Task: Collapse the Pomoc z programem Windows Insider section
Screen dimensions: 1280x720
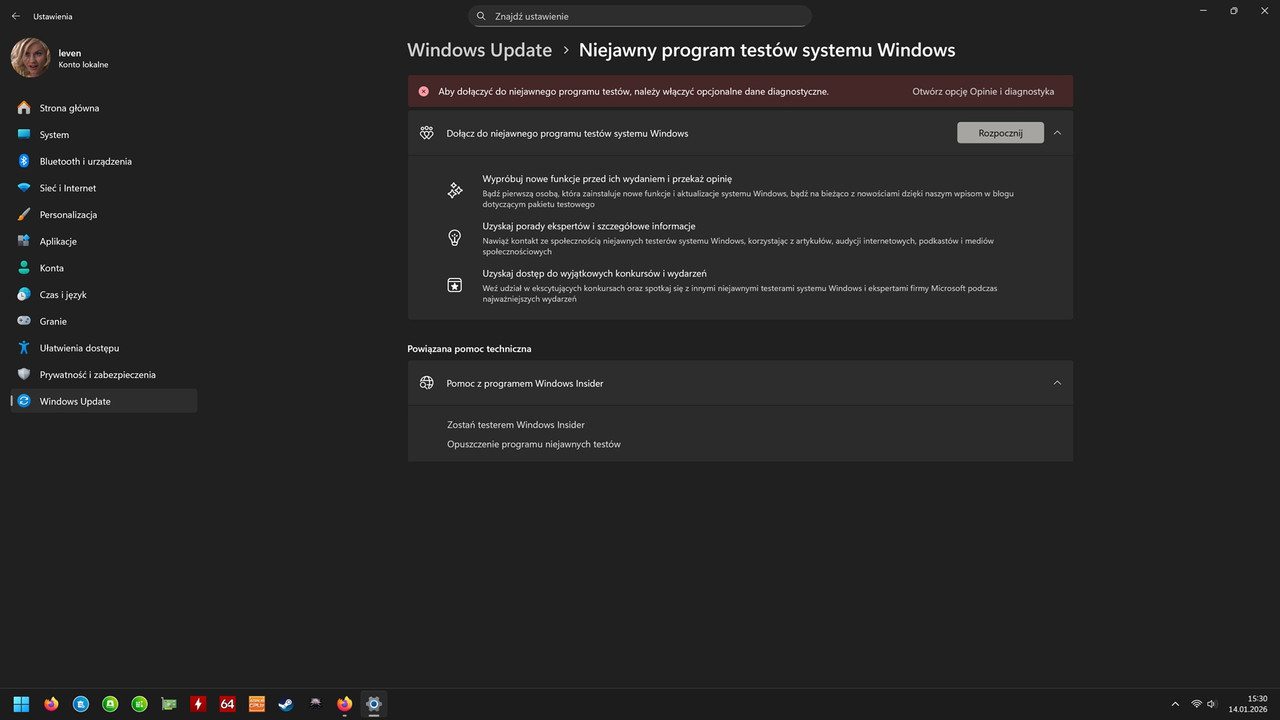Action: click(x=1057, y=383)
